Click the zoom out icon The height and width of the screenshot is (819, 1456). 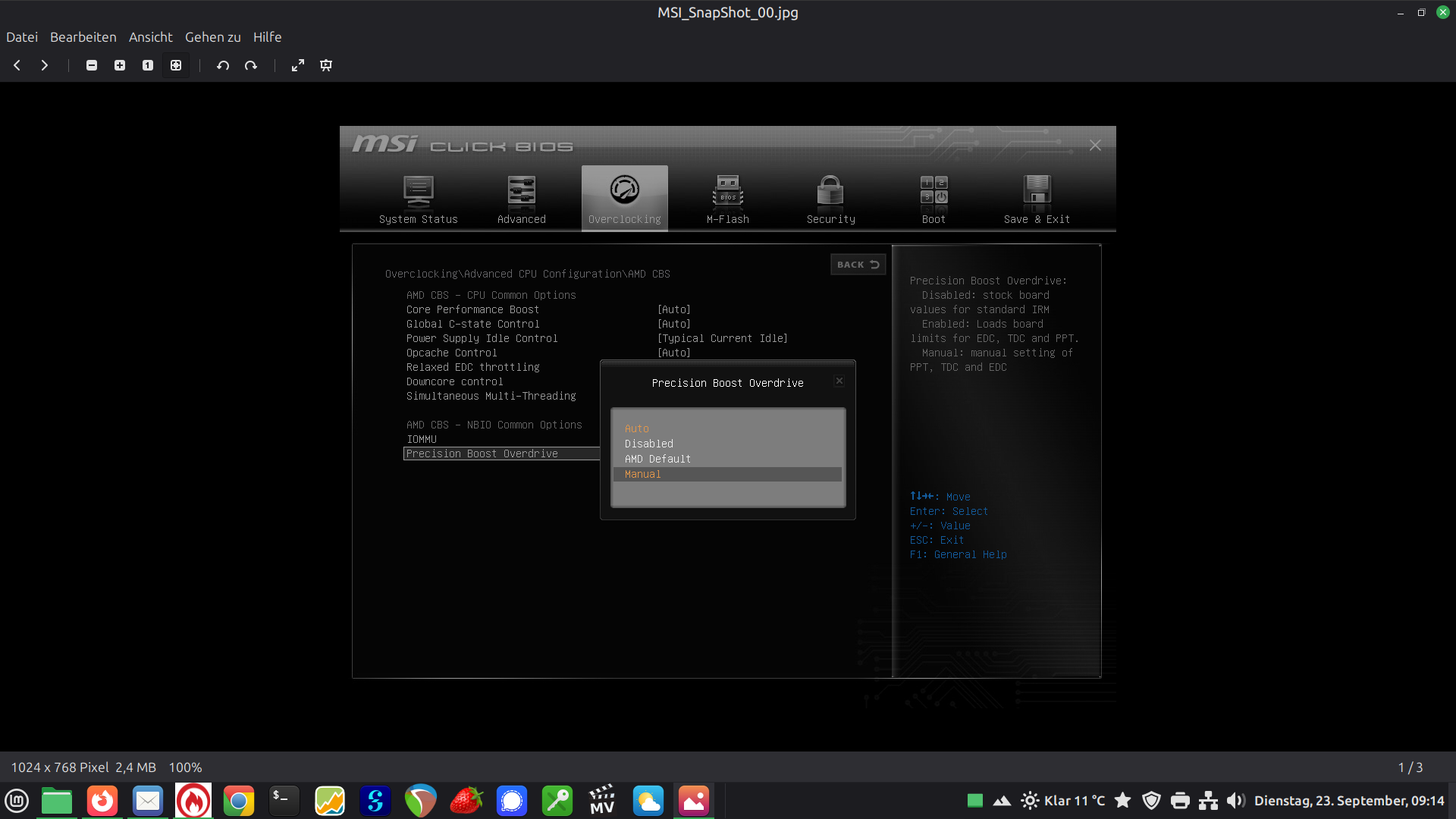pos(92,65)
